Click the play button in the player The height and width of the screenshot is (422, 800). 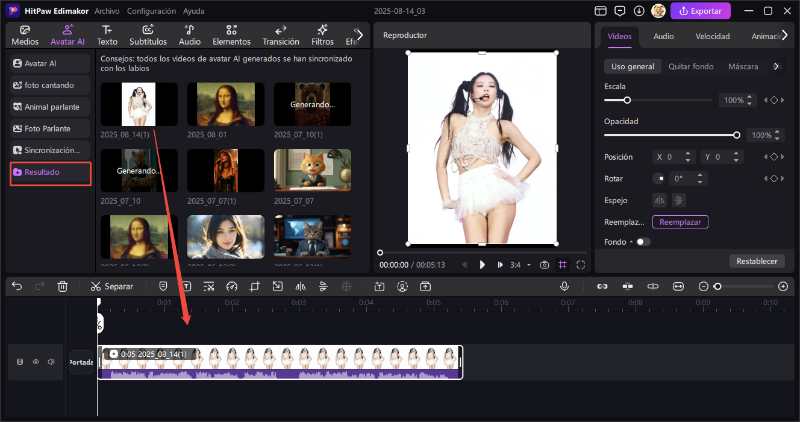tap(482, 265)
